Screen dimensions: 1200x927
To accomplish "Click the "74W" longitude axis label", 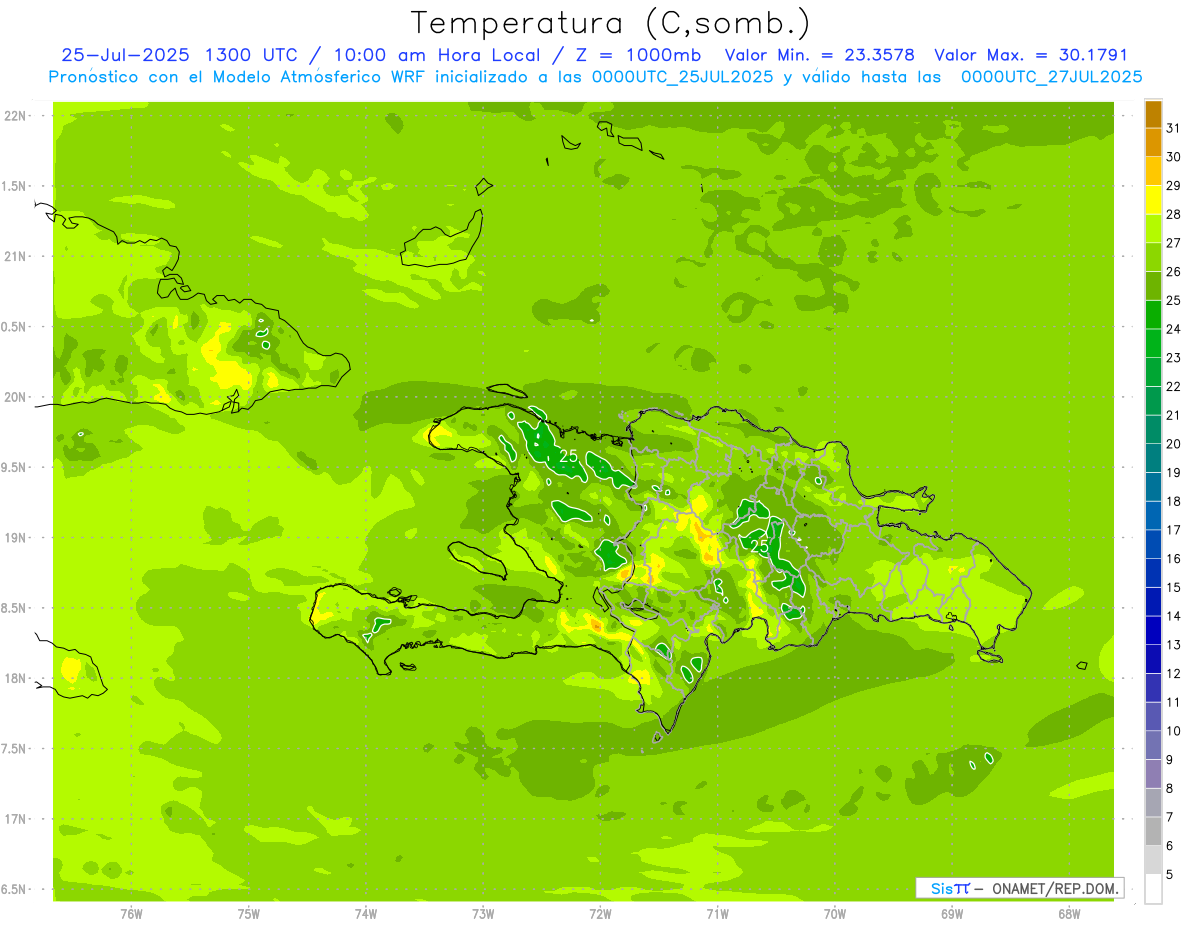I will [x=366, y=914].
